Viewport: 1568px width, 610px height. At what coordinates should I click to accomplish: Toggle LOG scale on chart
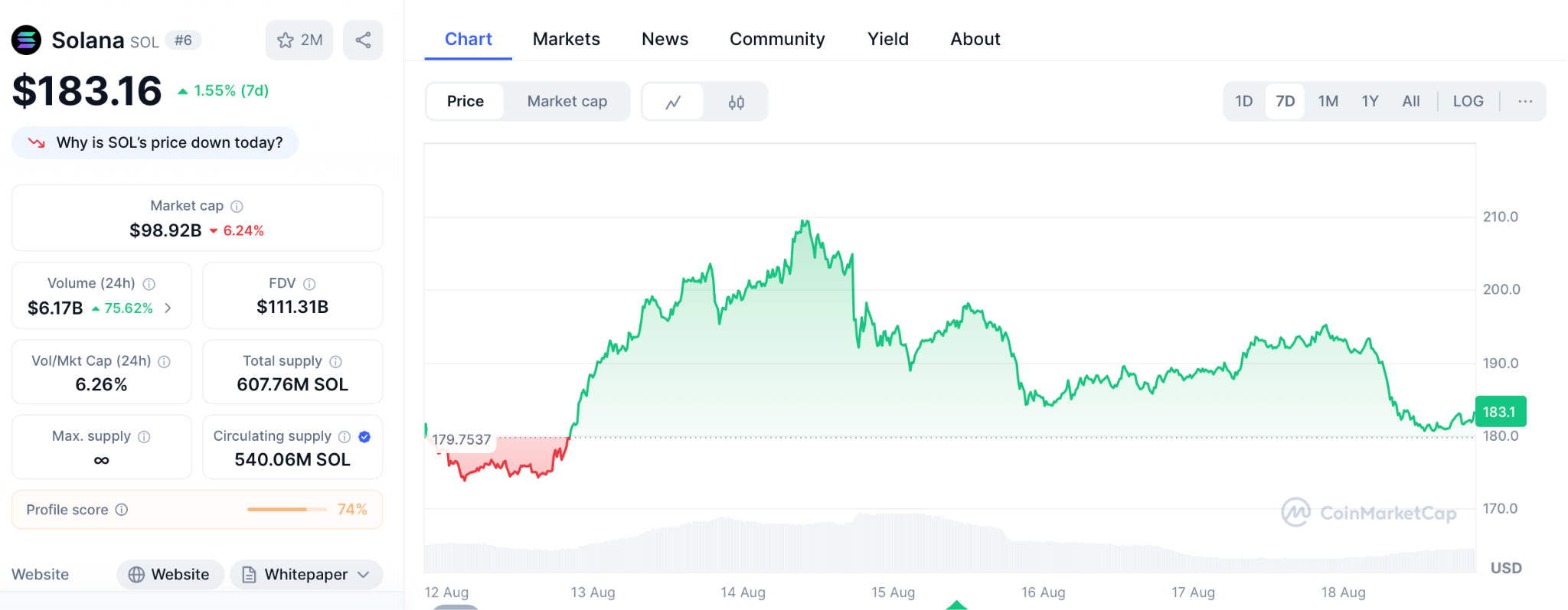1468,101
